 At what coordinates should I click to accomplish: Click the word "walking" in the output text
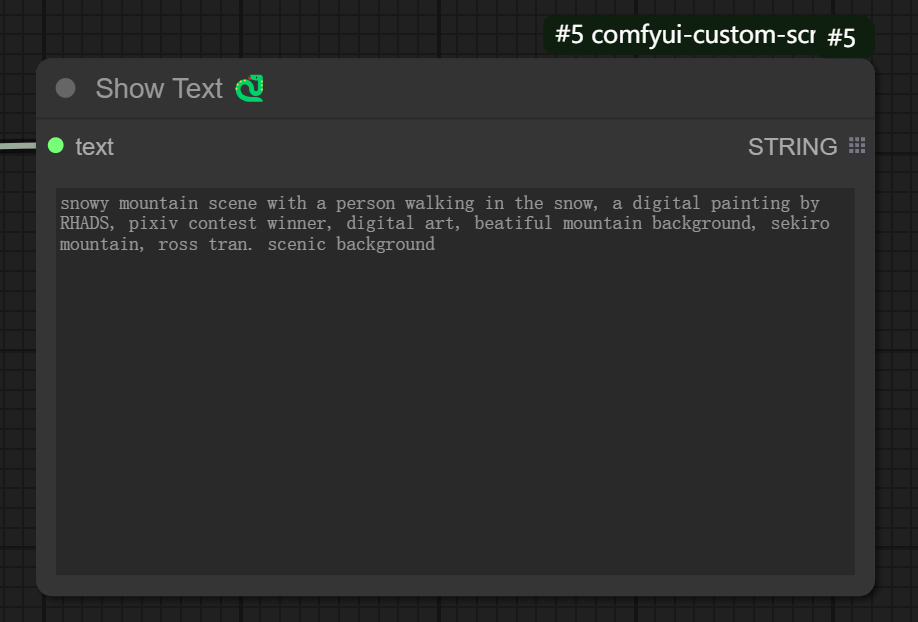tap(440, 203)
